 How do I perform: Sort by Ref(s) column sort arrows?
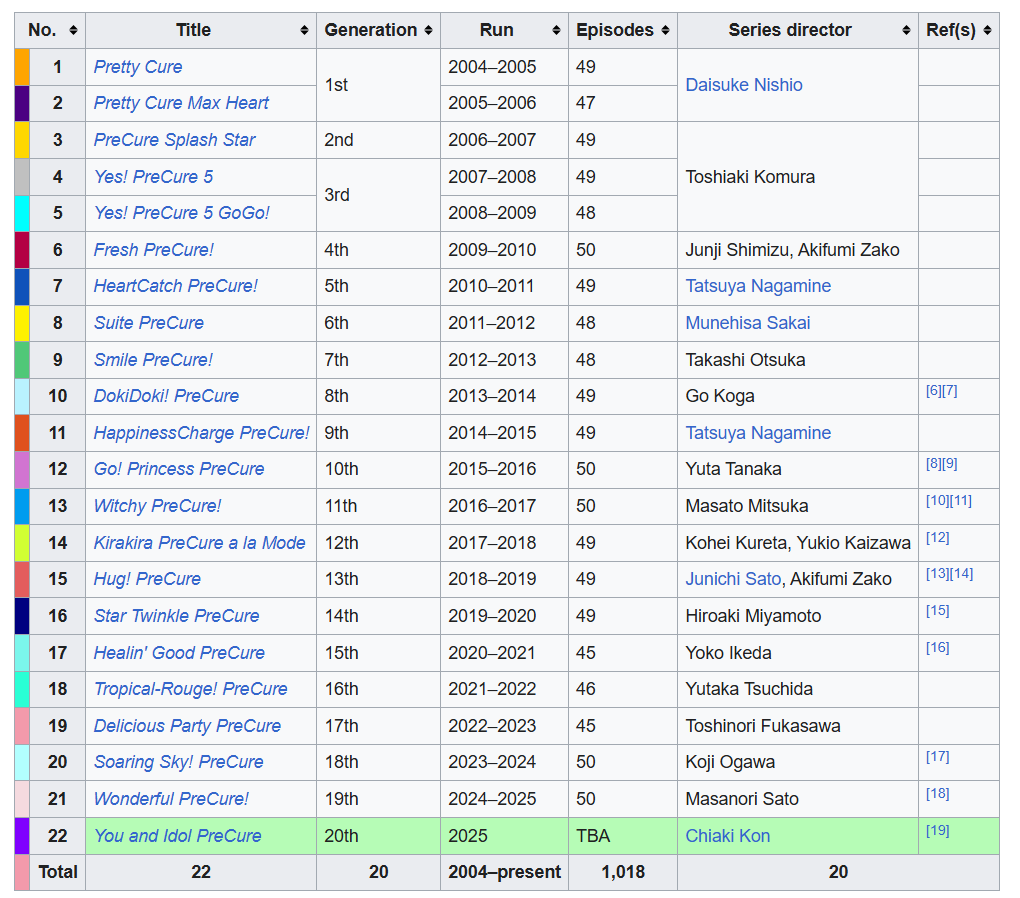[987, 31]
